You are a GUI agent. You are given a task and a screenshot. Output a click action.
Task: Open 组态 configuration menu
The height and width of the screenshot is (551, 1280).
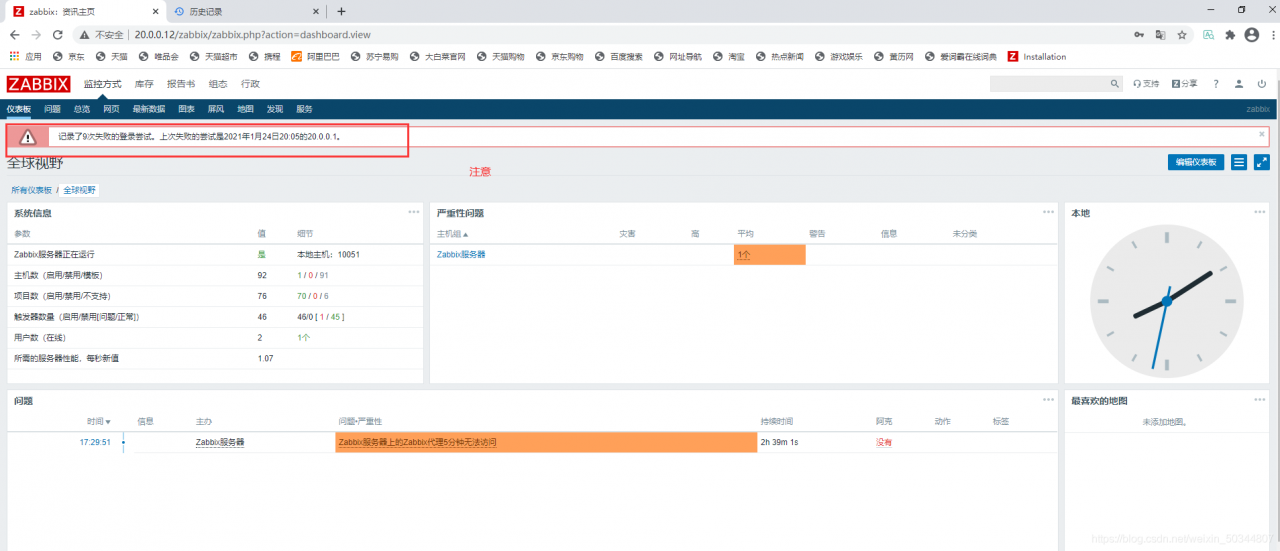click(x=218, y=84)
